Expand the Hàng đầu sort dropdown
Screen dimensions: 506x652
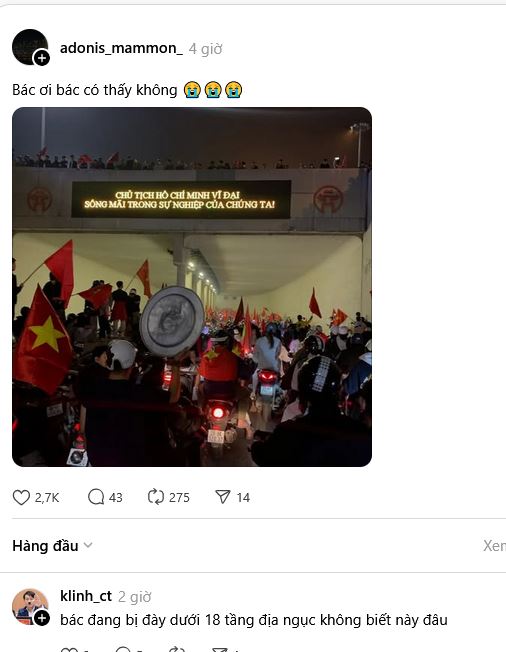click(x=52, y=546)
